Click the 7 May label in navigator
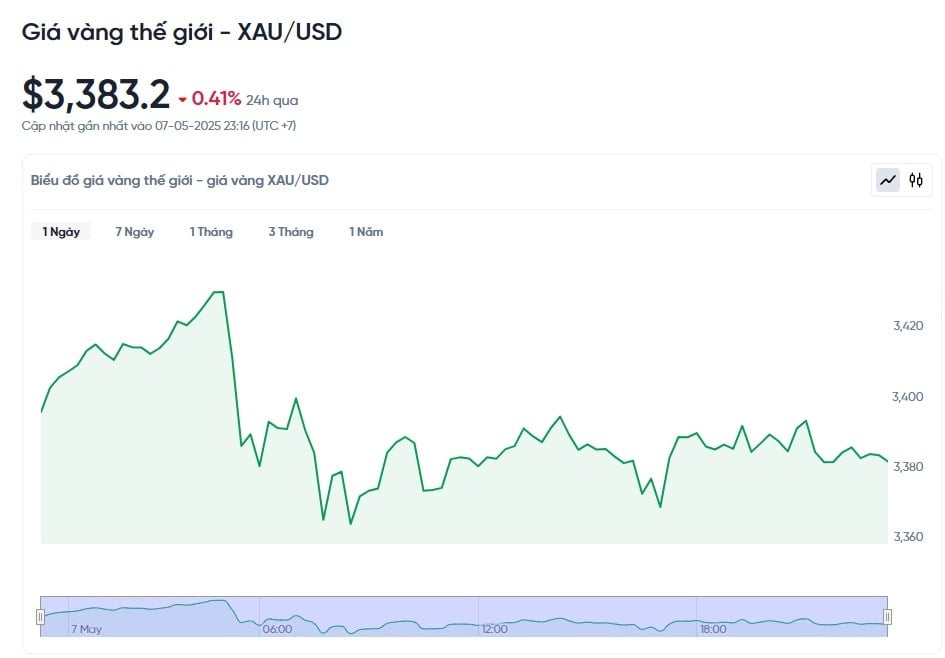 [86, 629]
